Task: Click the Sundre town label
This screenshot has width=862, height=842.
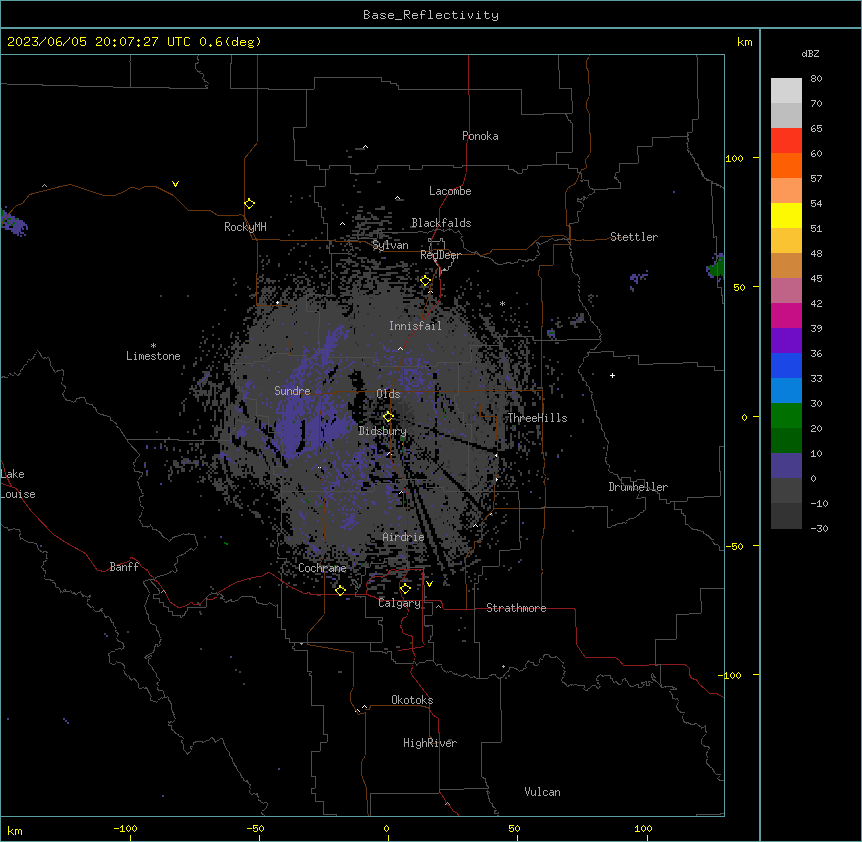Action: tap(292, 391)
